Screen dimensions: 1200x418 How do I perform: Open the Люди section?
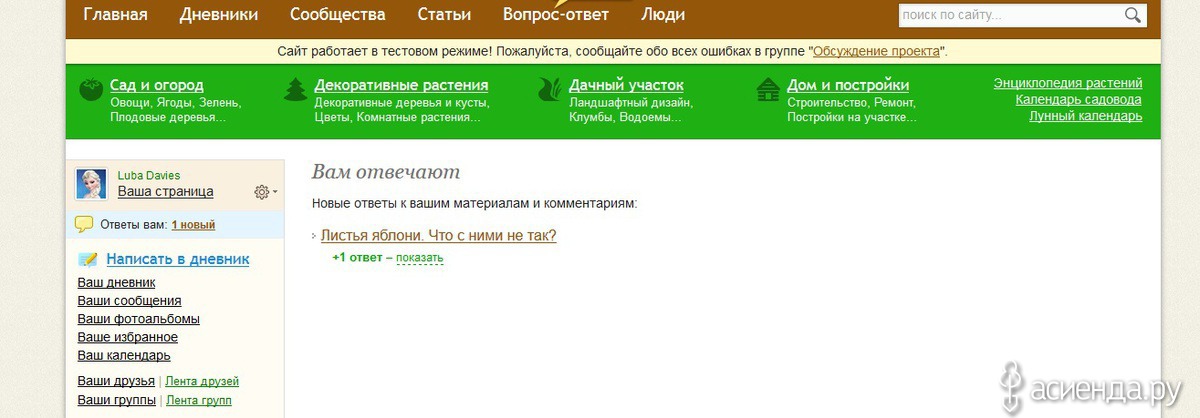point(662,14)
